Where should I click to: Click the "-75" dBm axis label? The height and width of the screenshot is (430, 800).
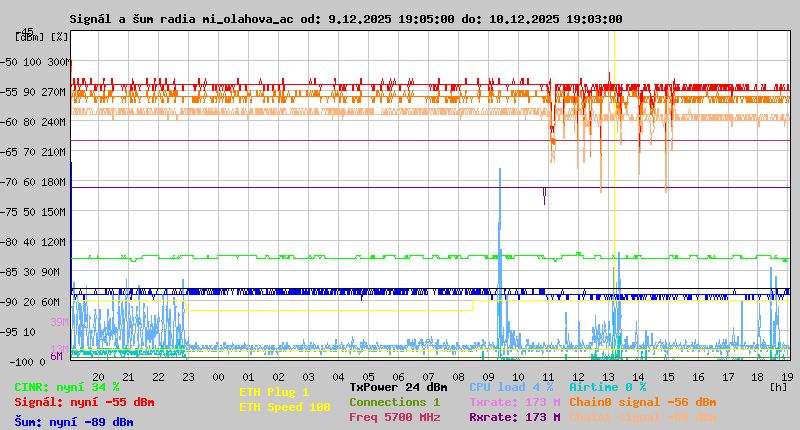[x=9, y=212]
